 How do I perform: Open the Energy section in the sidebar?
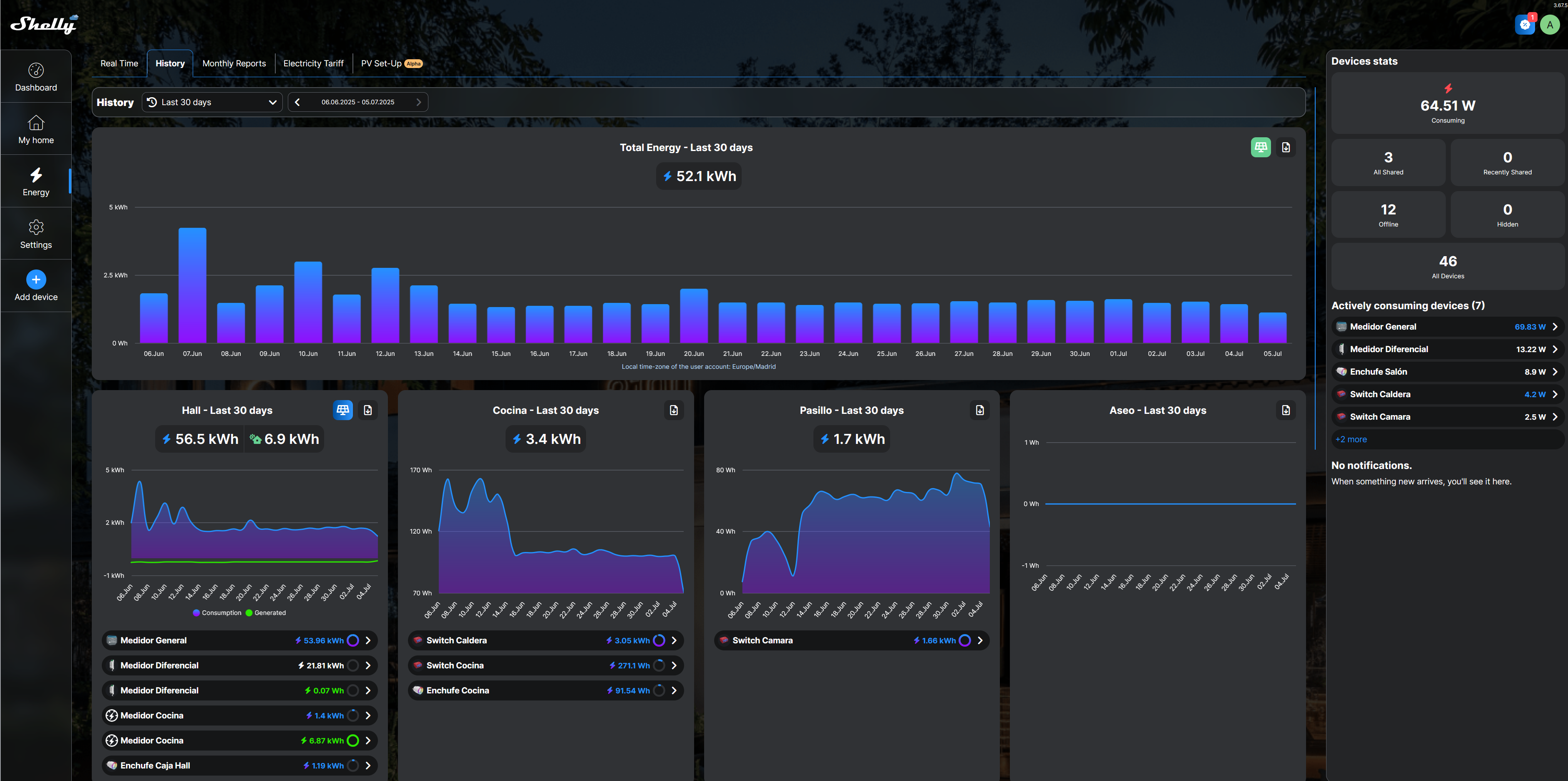(36, 181)
